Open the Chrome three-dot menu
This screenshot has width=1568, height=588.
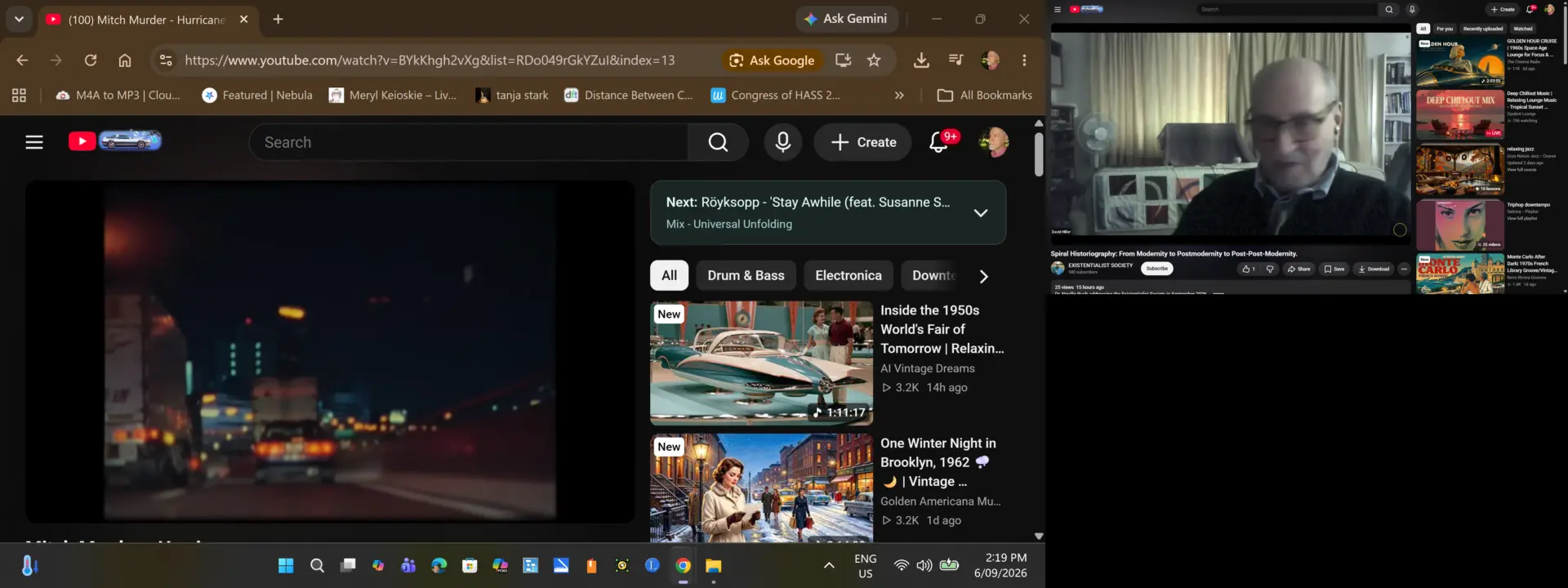pos(1024,60)
